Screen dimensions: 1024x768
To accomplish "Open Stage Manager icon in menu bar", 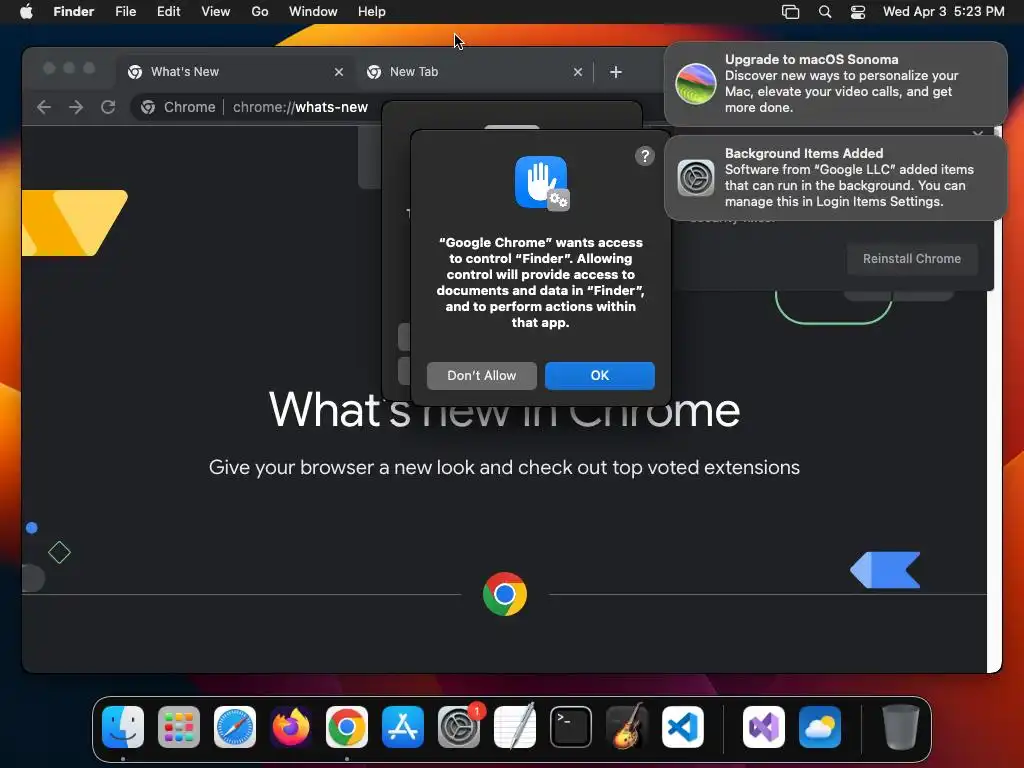I will tap(790, 12).
